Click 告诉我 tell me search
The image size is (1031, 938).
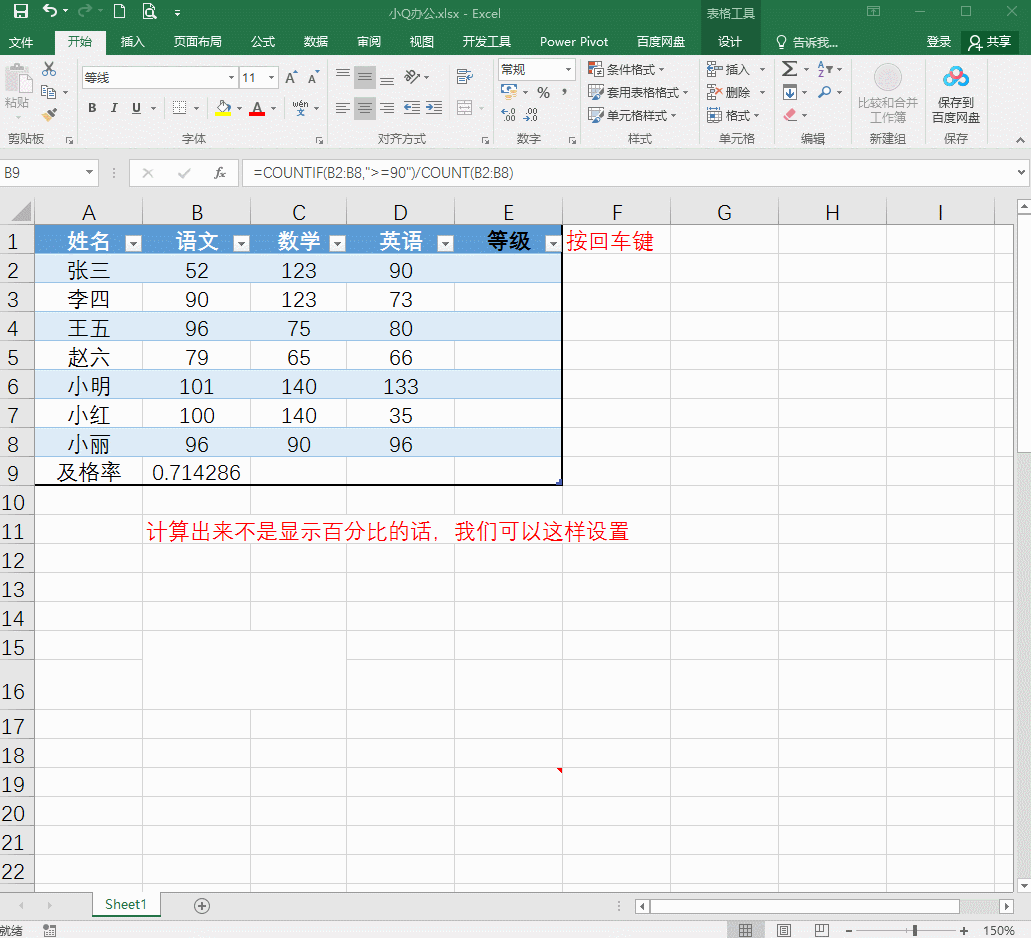click(x=807, y=42)
